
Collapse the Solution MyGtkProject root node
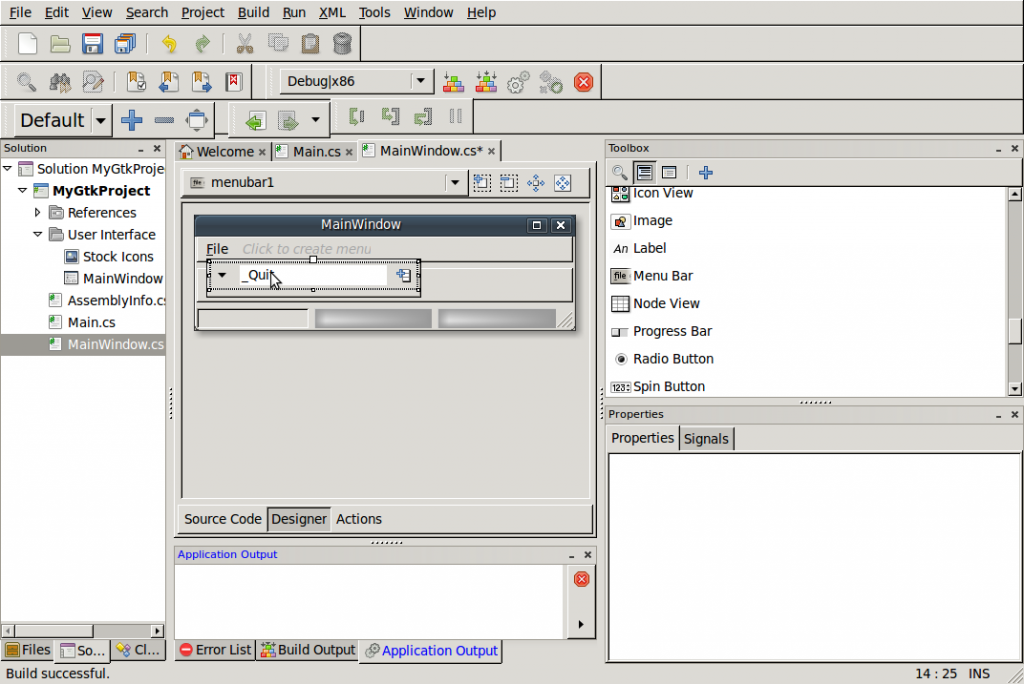coord(8,169)
